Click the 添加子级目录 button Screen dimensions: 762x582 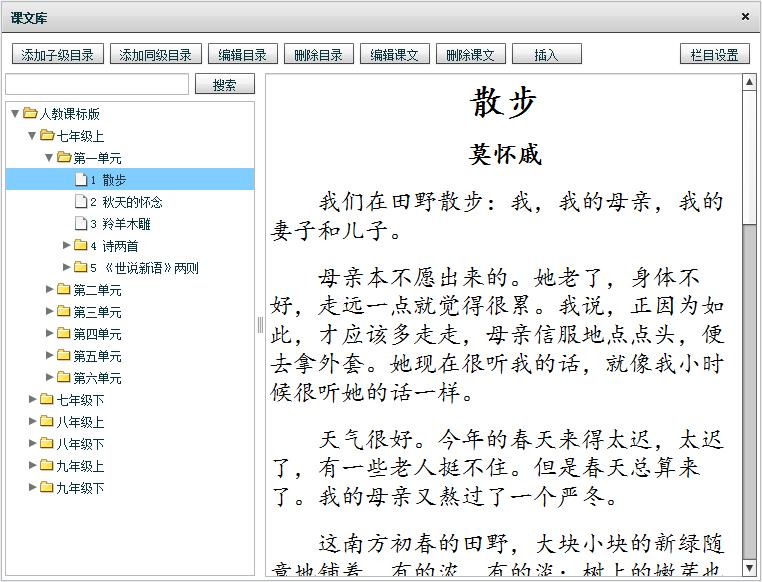(x=57, y=55)
